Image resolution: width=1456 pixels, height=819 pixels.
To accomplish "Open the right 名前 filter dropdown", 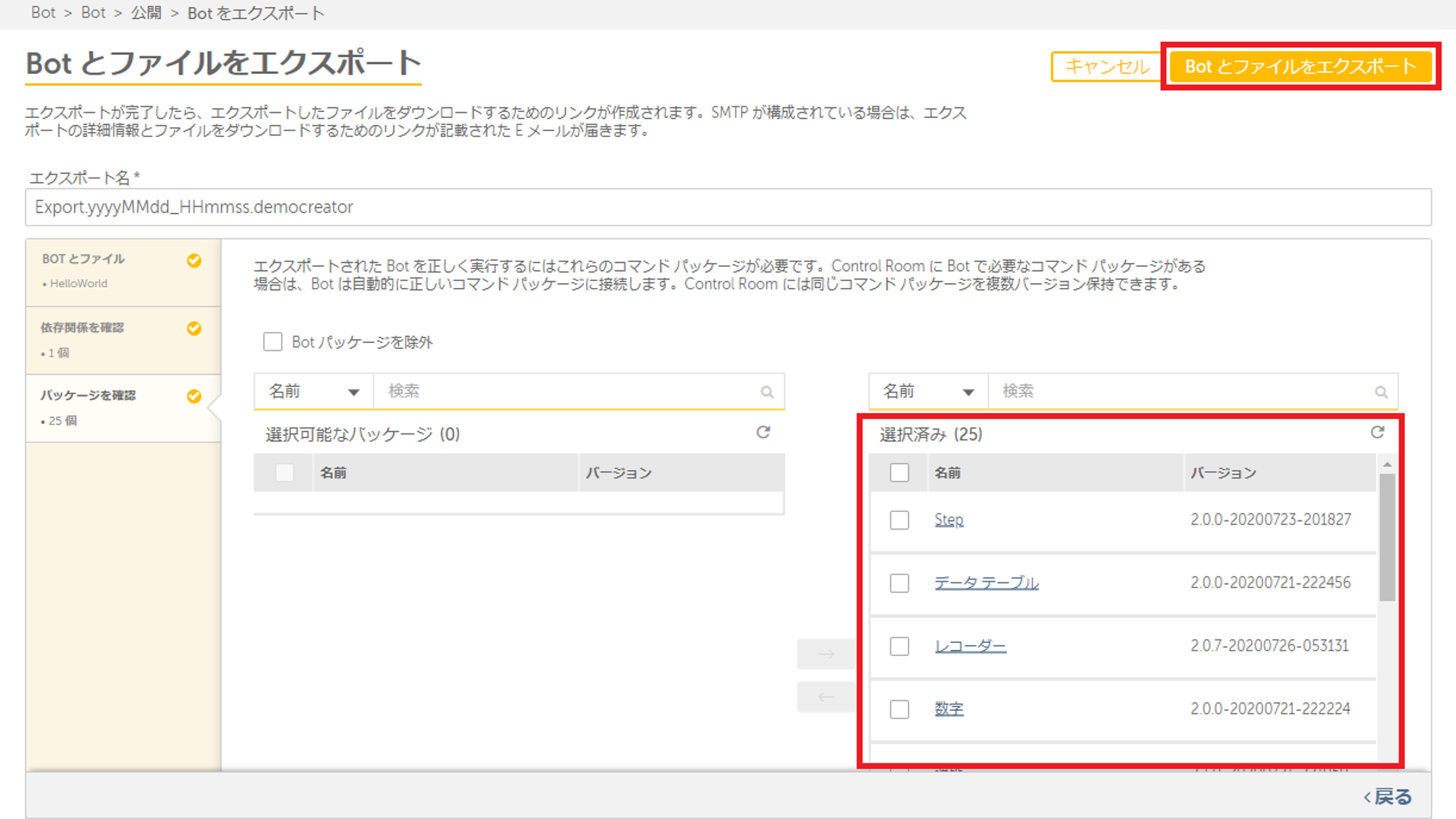I will [x=928, y=392].
